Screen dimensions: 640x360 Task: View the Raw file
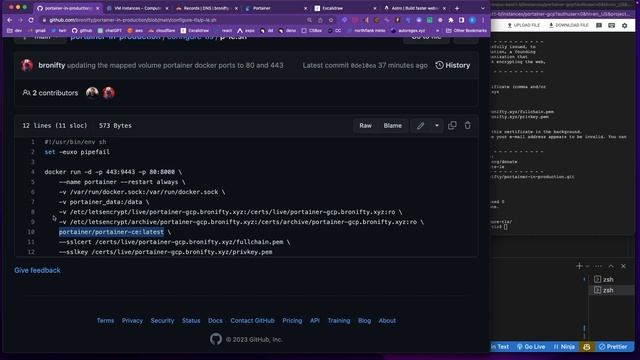click(x=365, y=126)
